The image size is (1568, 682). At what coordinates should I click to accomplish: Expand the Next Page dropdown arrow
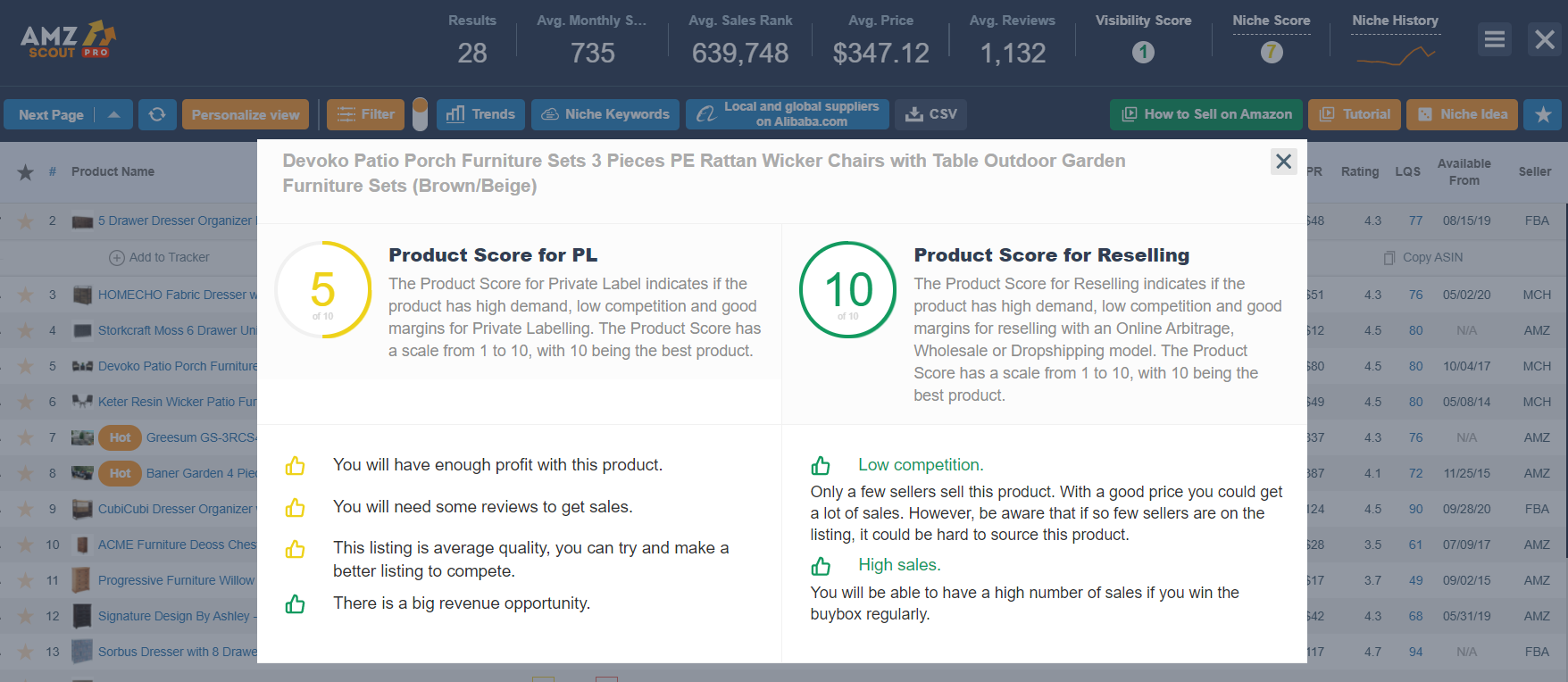click(x=114, y=114)
